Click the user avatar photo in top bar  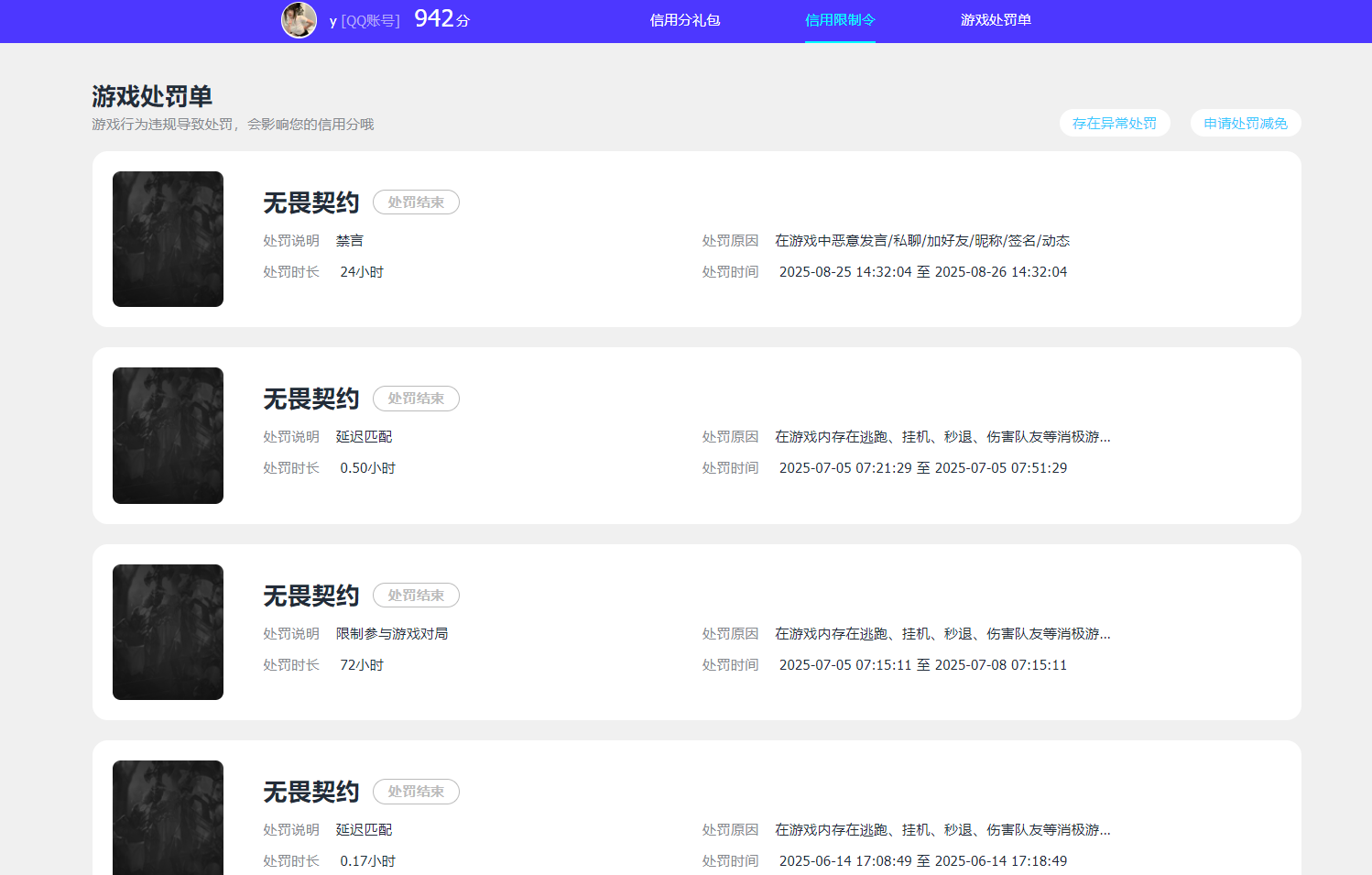pos(299,20)
